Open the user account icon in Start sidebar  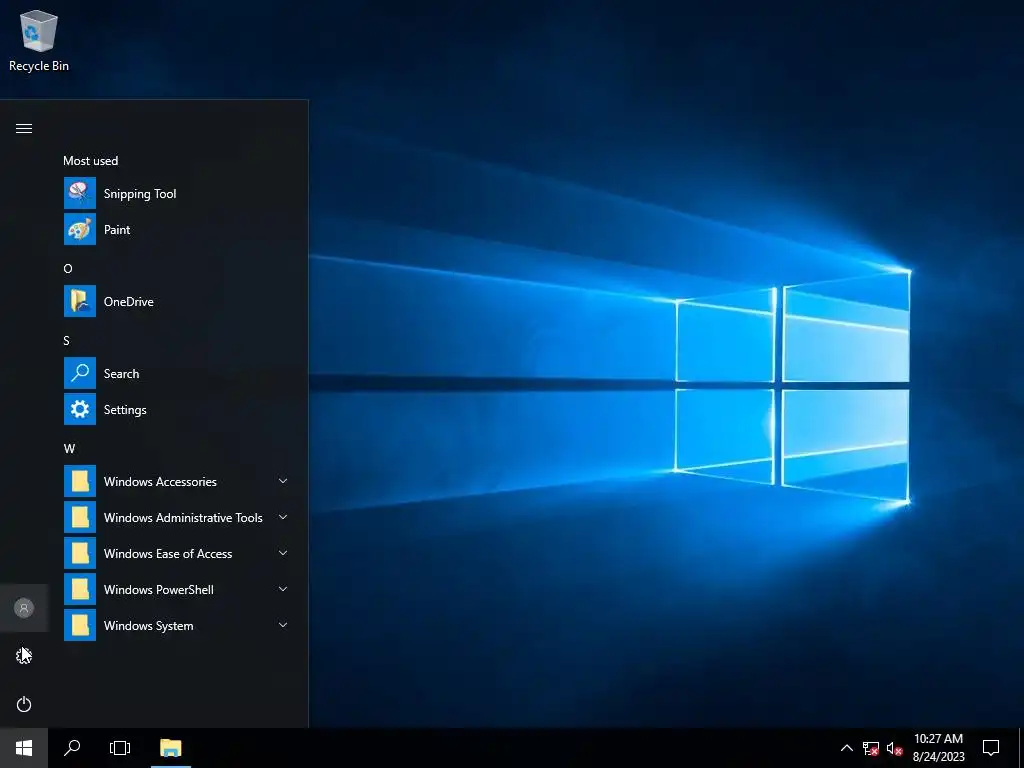click(x=24, y=608)
